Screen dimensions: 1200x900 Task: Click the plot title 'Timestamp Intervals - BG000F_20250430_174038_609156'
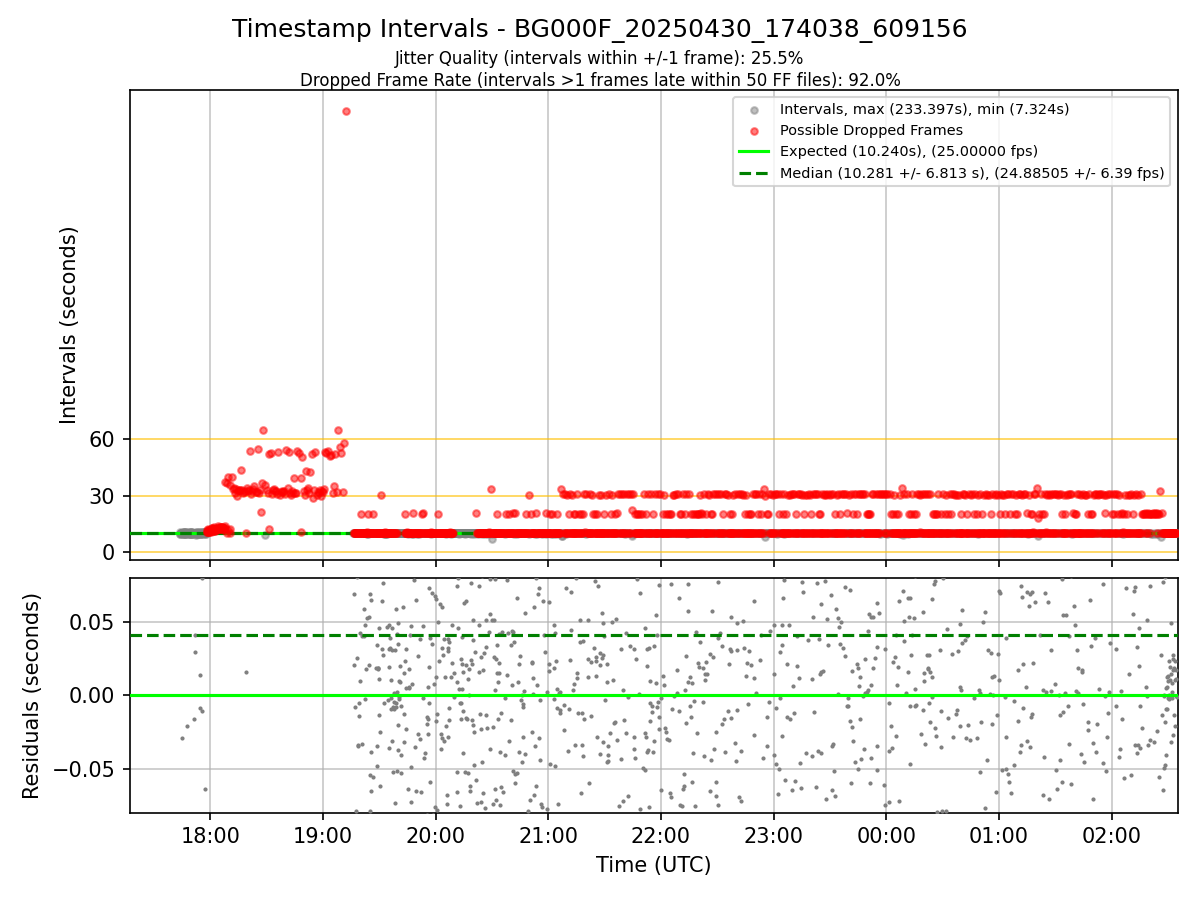tap(599, 29)
